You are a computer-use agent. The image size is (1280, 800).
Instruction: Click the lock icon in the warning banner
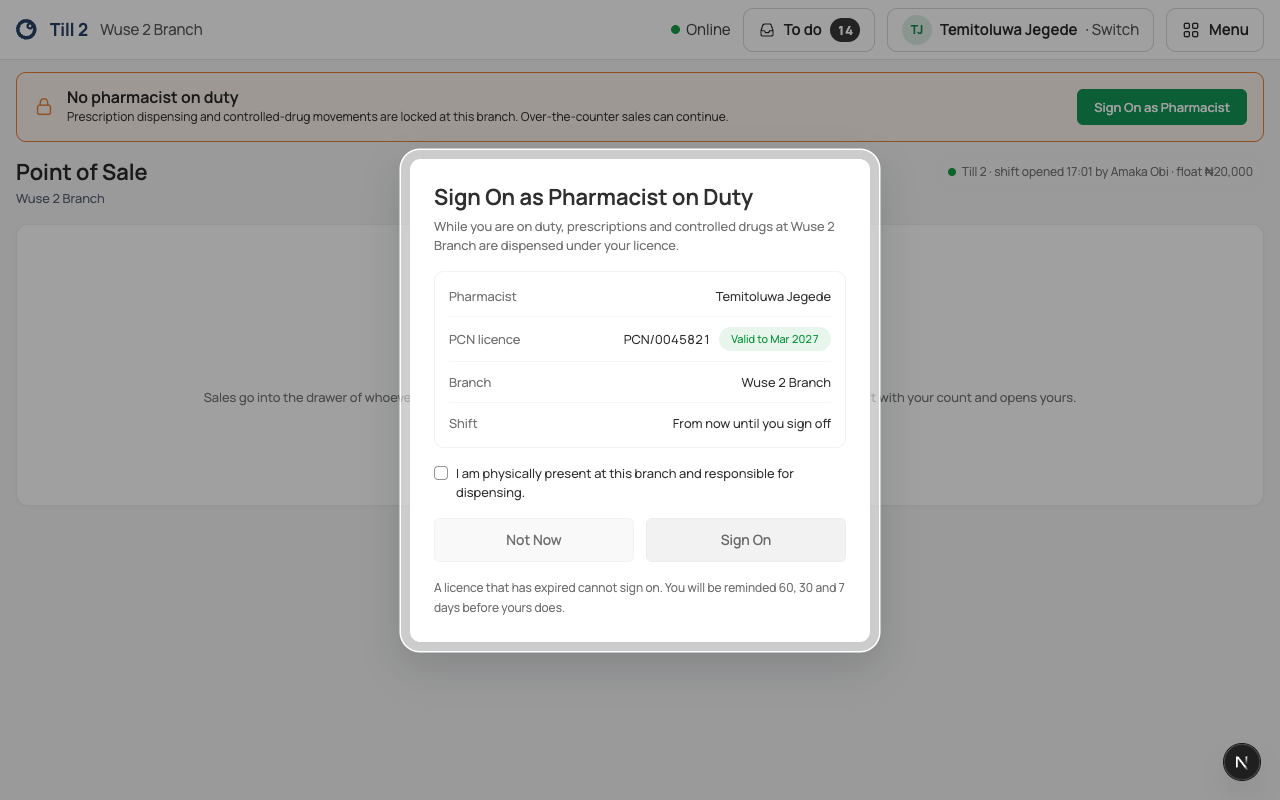pos(44,107)
